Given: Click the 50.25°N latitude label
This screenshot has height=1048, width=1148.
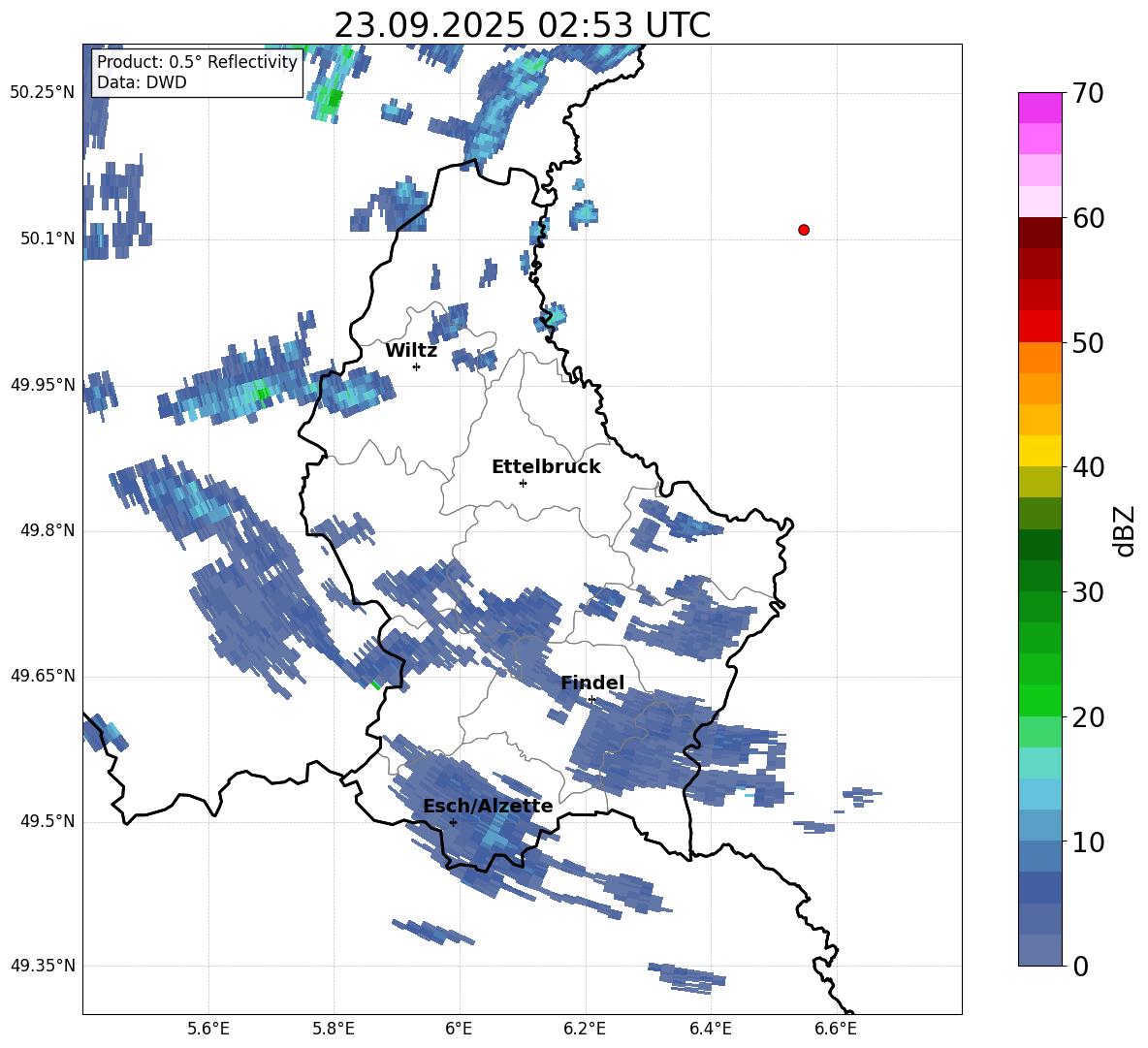Looking at the screenshot, I should coord(43,93).
